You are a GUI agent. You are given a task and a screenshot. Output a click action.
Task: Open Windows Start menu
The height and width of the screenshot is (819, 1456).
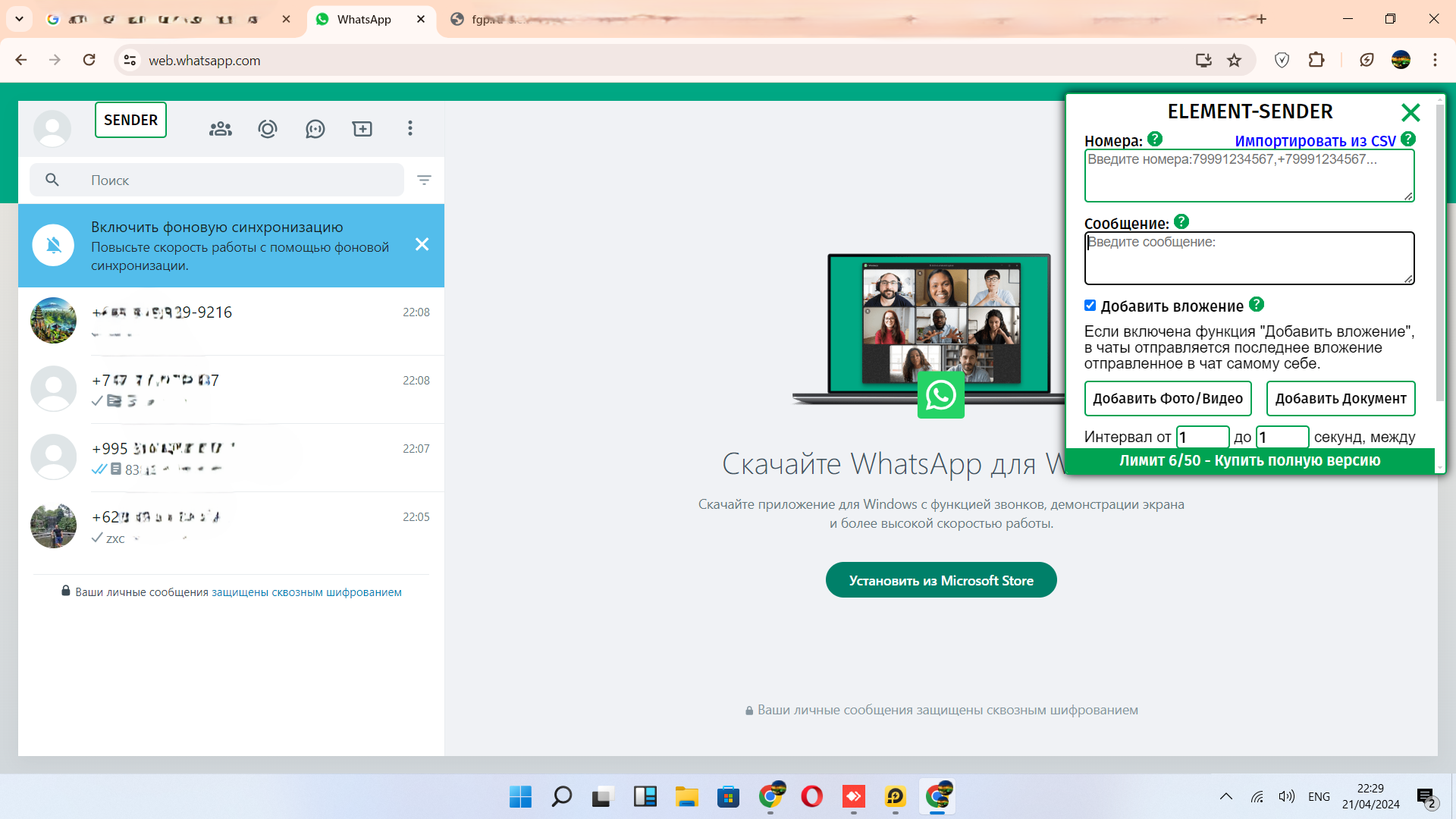point(520,796)
